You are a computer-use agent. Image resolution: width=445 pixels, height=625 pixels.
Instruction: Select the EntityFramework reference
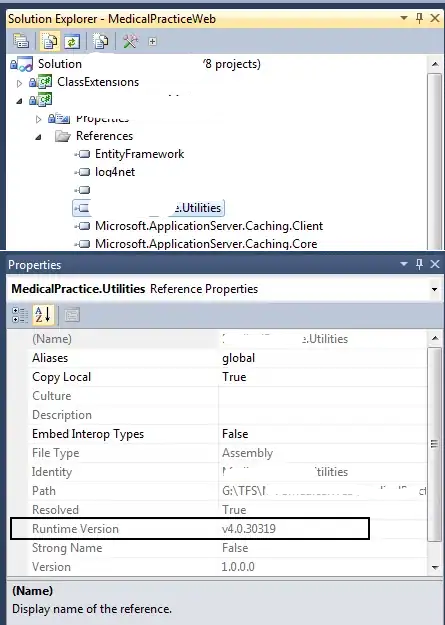pyautogui.click(x=139, y=154)
